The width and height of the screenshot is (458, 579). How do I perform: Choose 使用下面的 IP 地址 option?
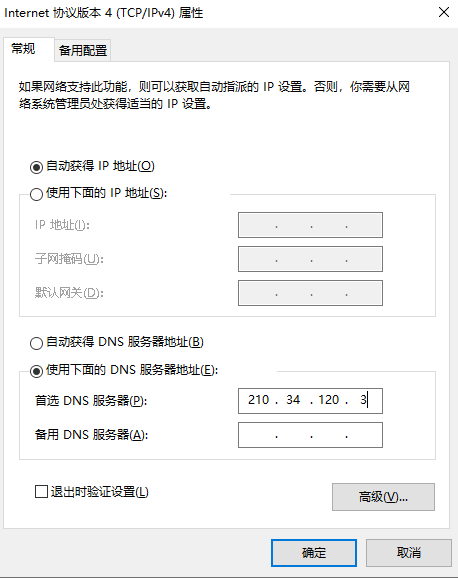coord(36,194)
